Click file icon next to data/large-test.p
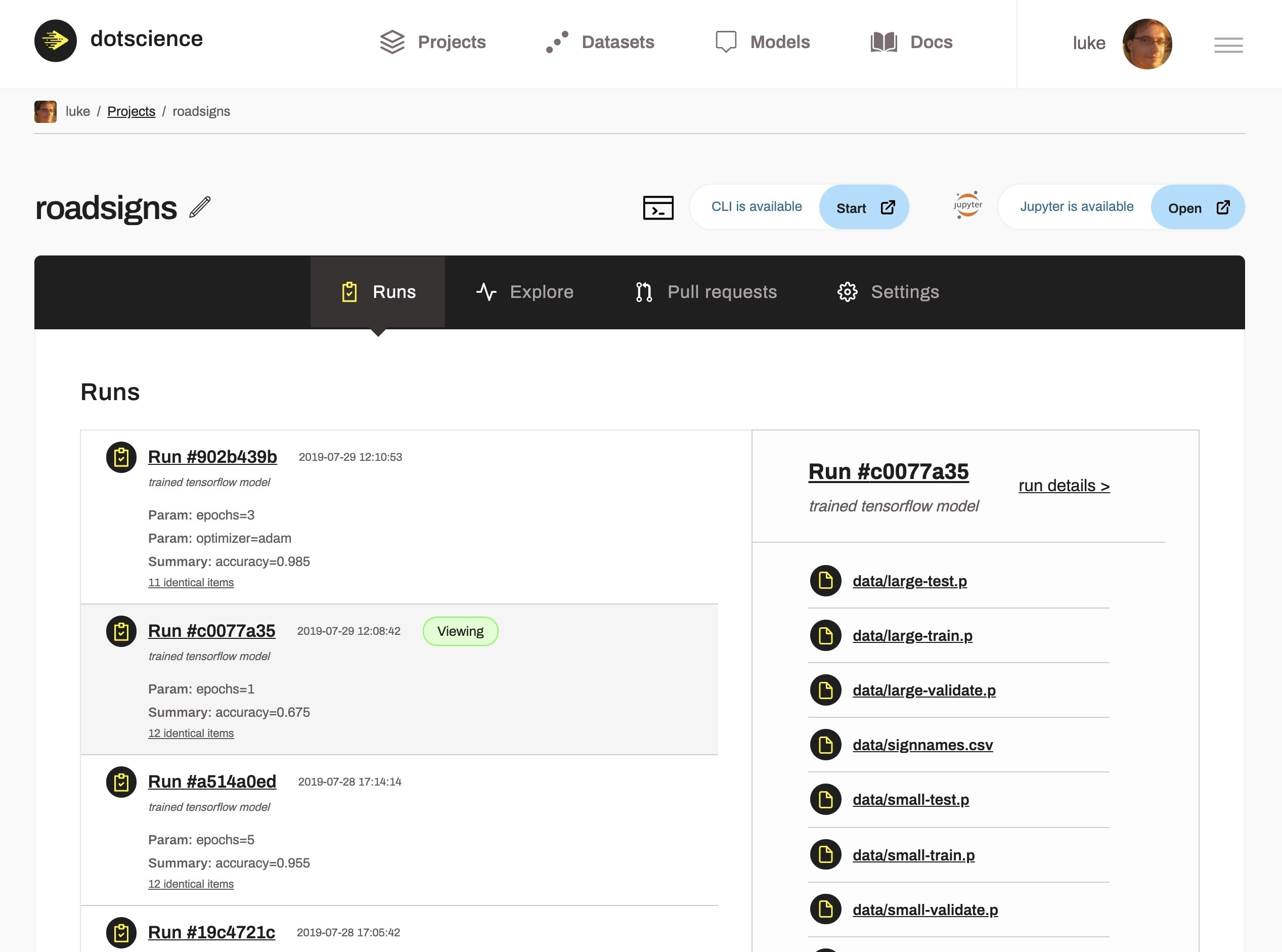Viewport: 1282px width, 952px height. pos(826,581)
